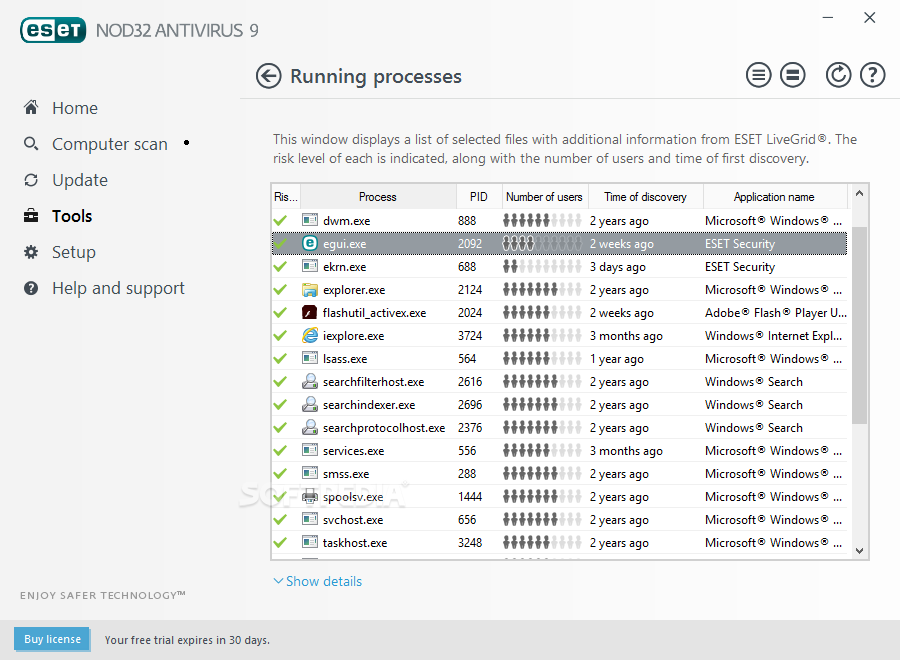Click the flashutil_activex.exe Flash icon
Image resolution: width=900 pixels, height=660 pixels.
[310, 312]
